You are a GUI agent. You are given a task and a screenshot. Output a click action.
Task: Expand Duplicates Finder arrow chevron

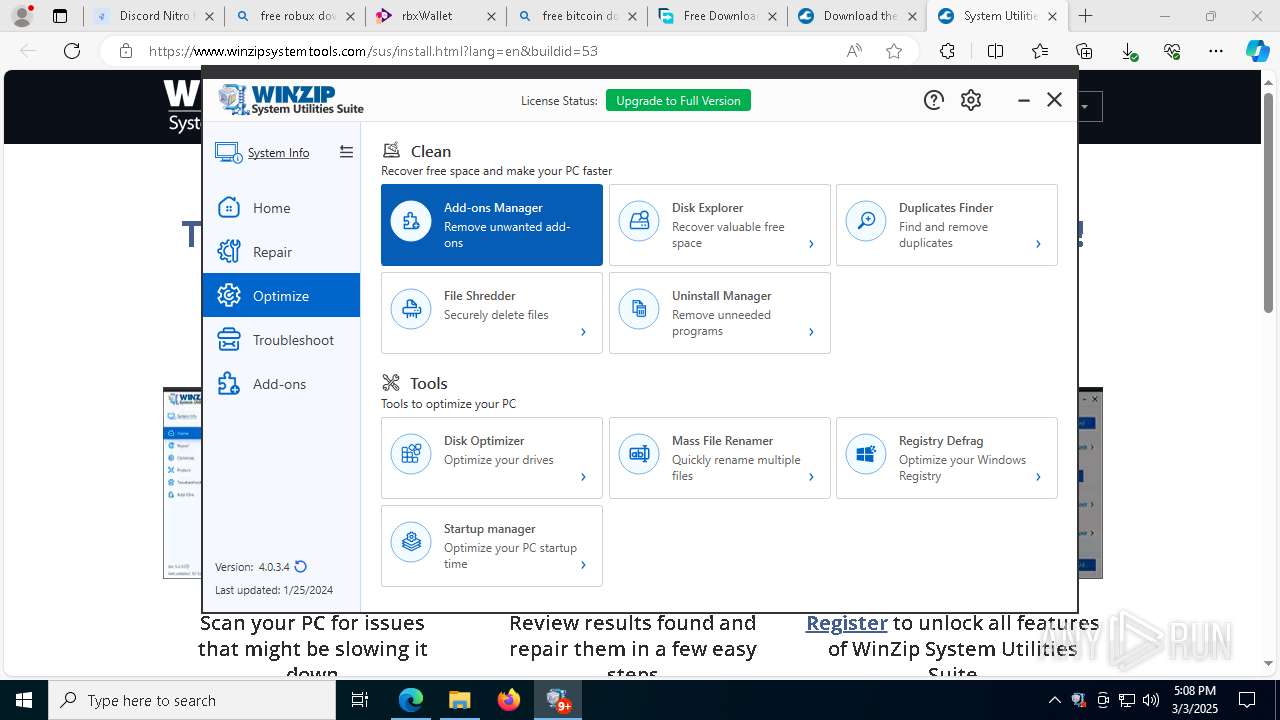[1038, 244]
